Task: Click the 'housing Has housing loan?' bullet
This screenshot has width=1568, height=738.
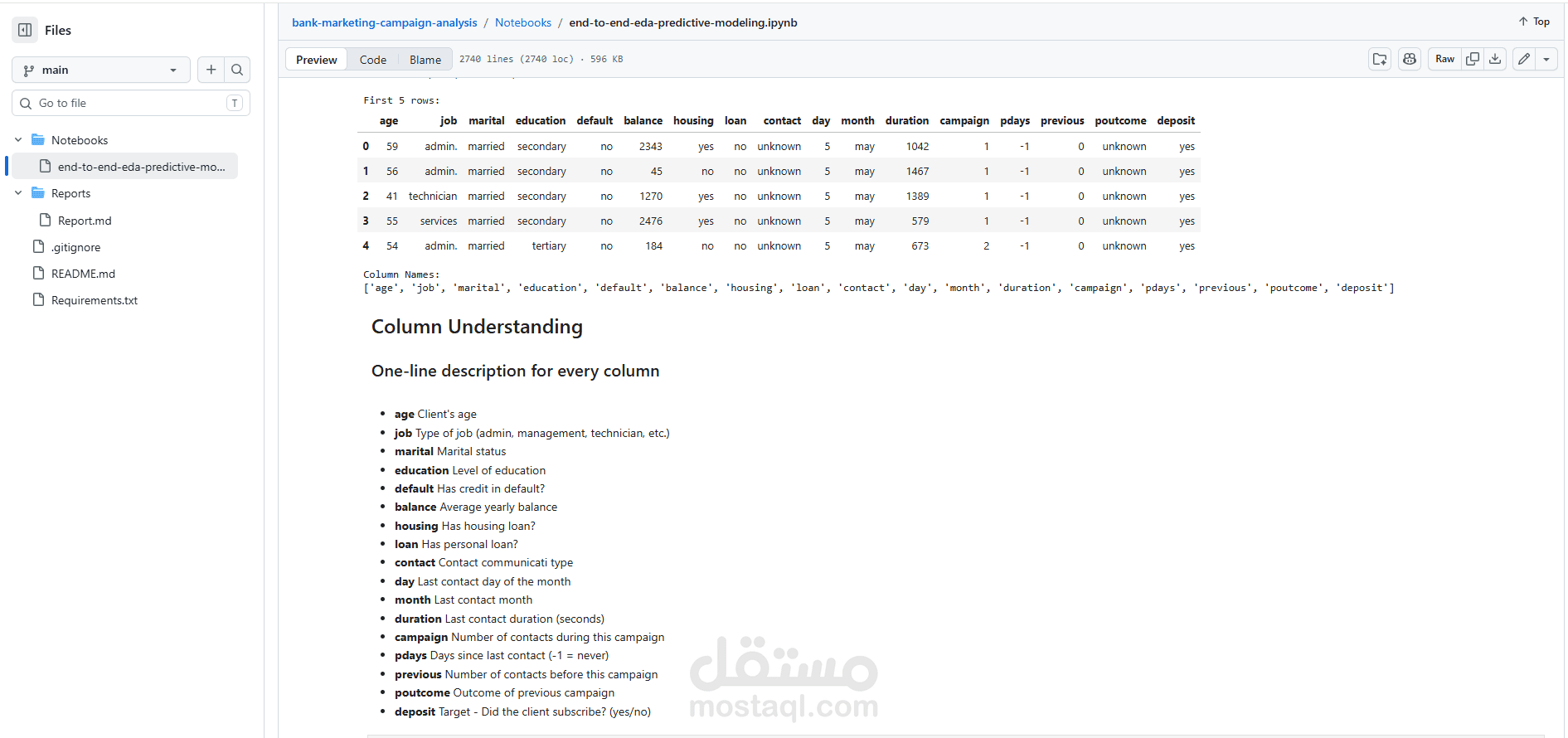Action: [x=465, y=526]
